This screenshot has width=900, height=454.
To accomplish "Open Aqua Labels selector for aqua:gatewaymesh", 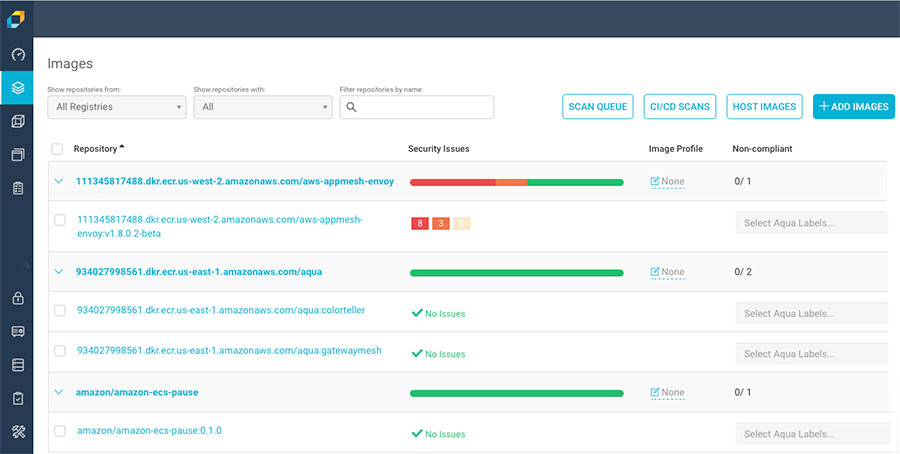I will (x=812, y=354).
